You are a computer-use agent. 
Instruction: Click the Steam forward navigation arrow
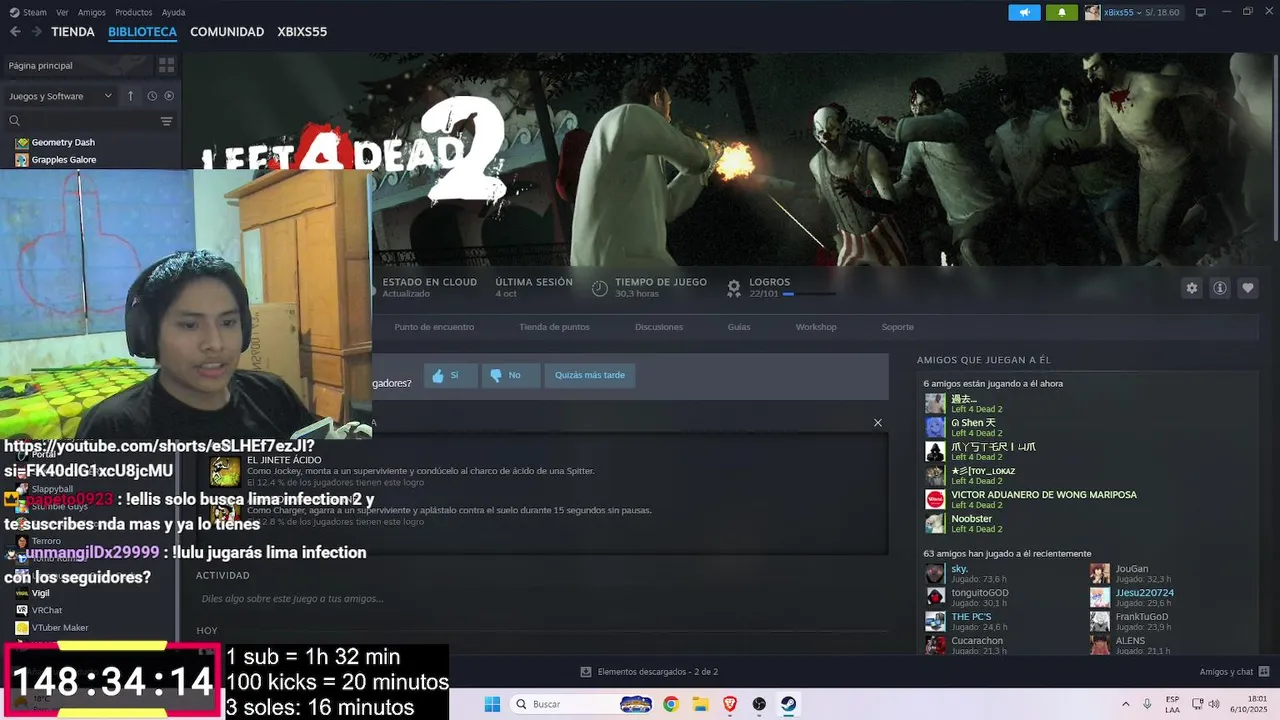[x=38, y=32]
